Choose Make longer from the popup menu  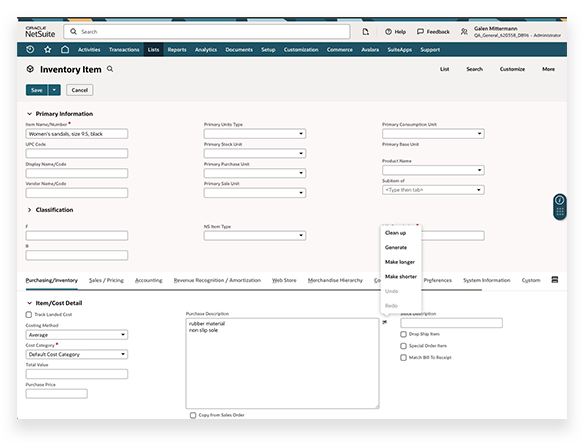[x=400, y=262]
